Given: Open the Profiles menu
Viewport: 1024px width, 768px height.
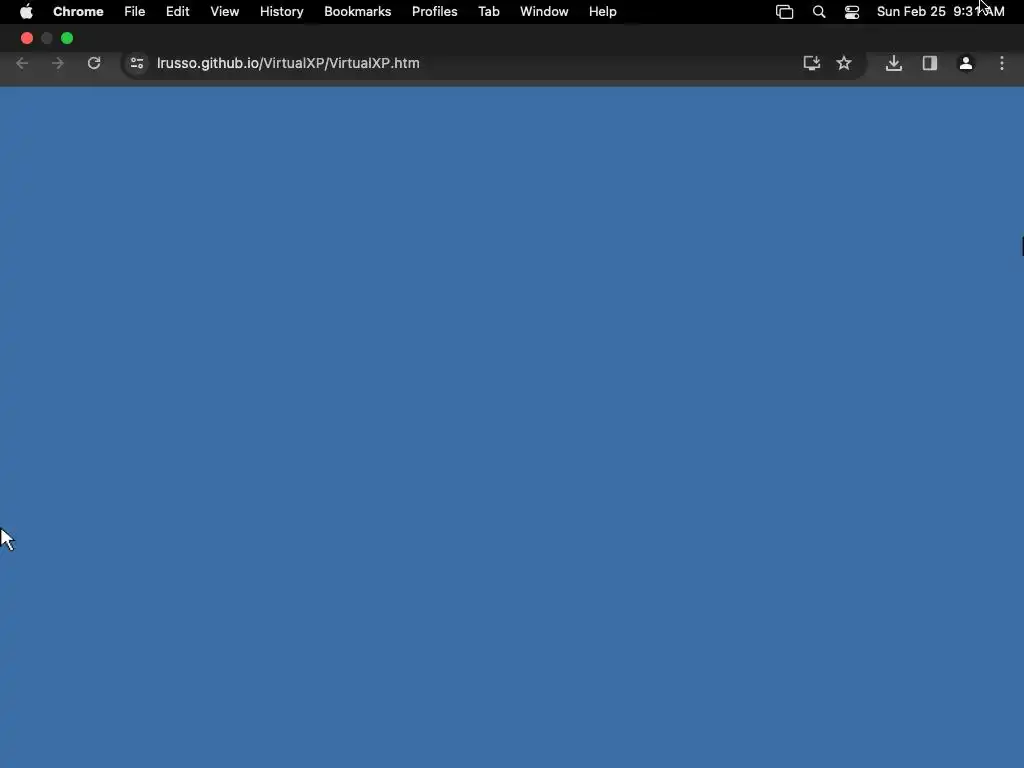Looking at the screenshot, I should point(435,12).
